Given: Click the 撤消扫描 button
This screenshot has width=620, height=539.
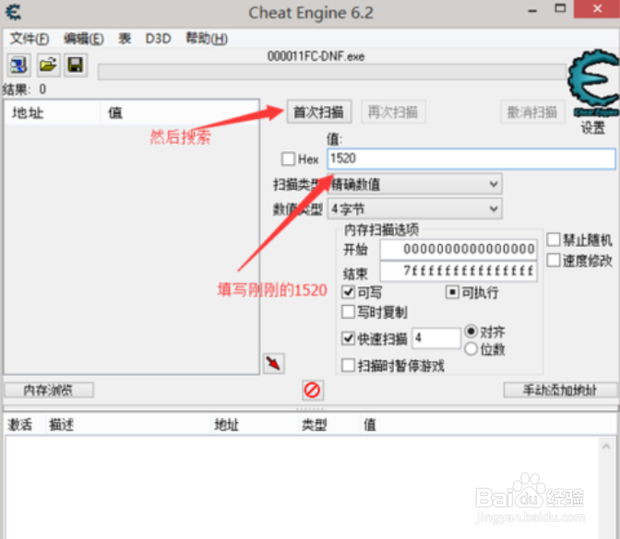Looking at the screenshot, I should (532, 112).
